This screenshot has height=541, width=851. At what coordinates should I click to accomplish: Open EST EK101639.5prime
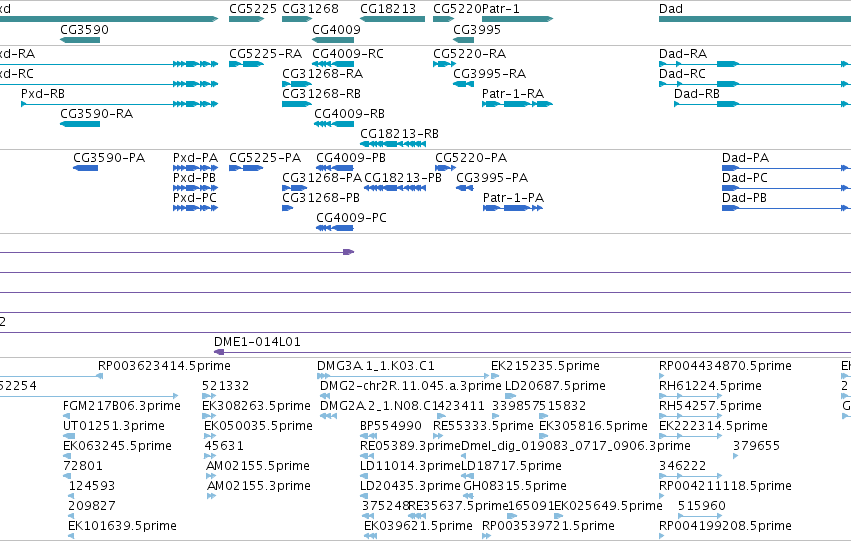(x=71, y=536)
